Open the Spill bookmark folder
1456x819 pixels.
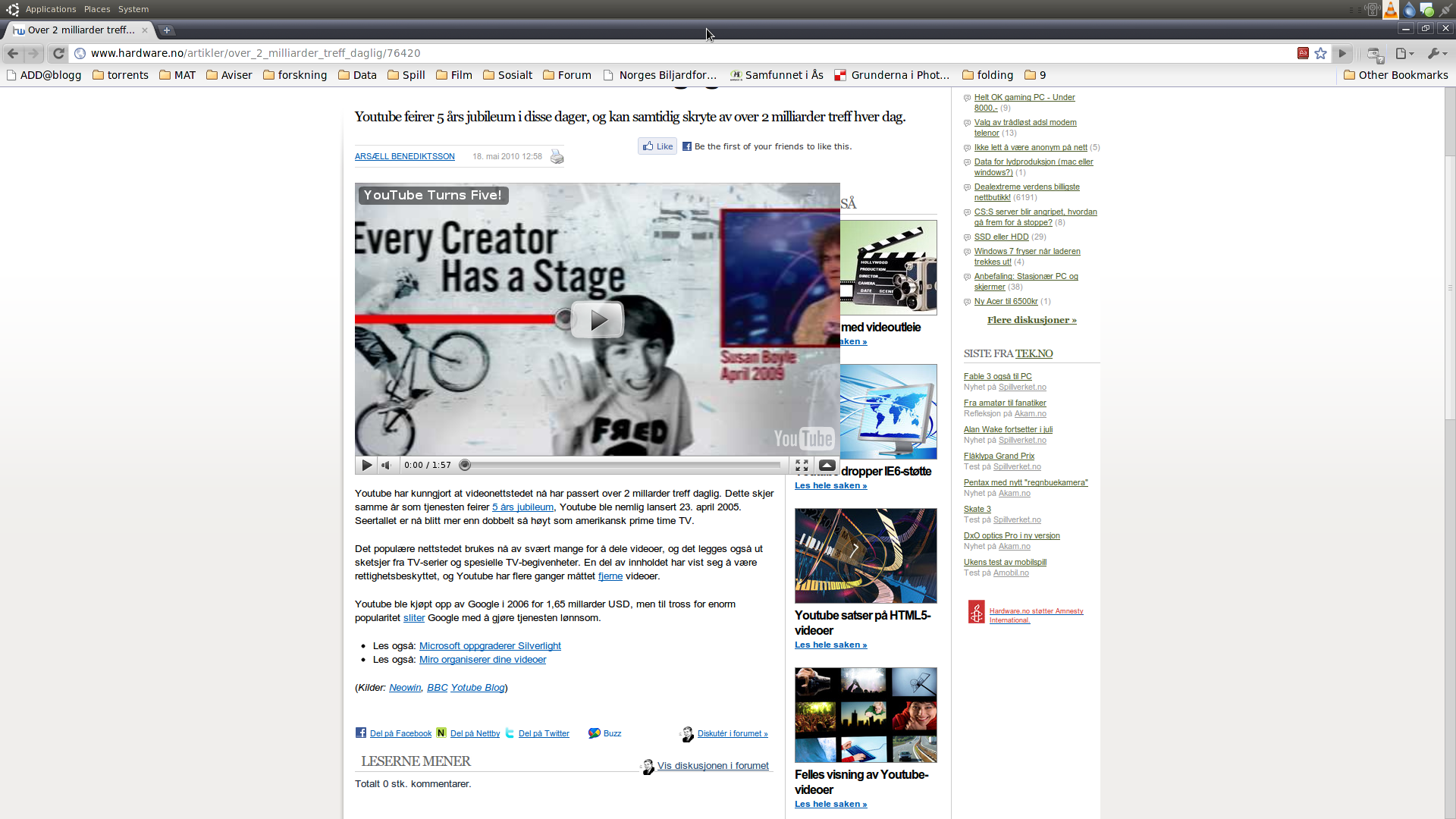406,75
